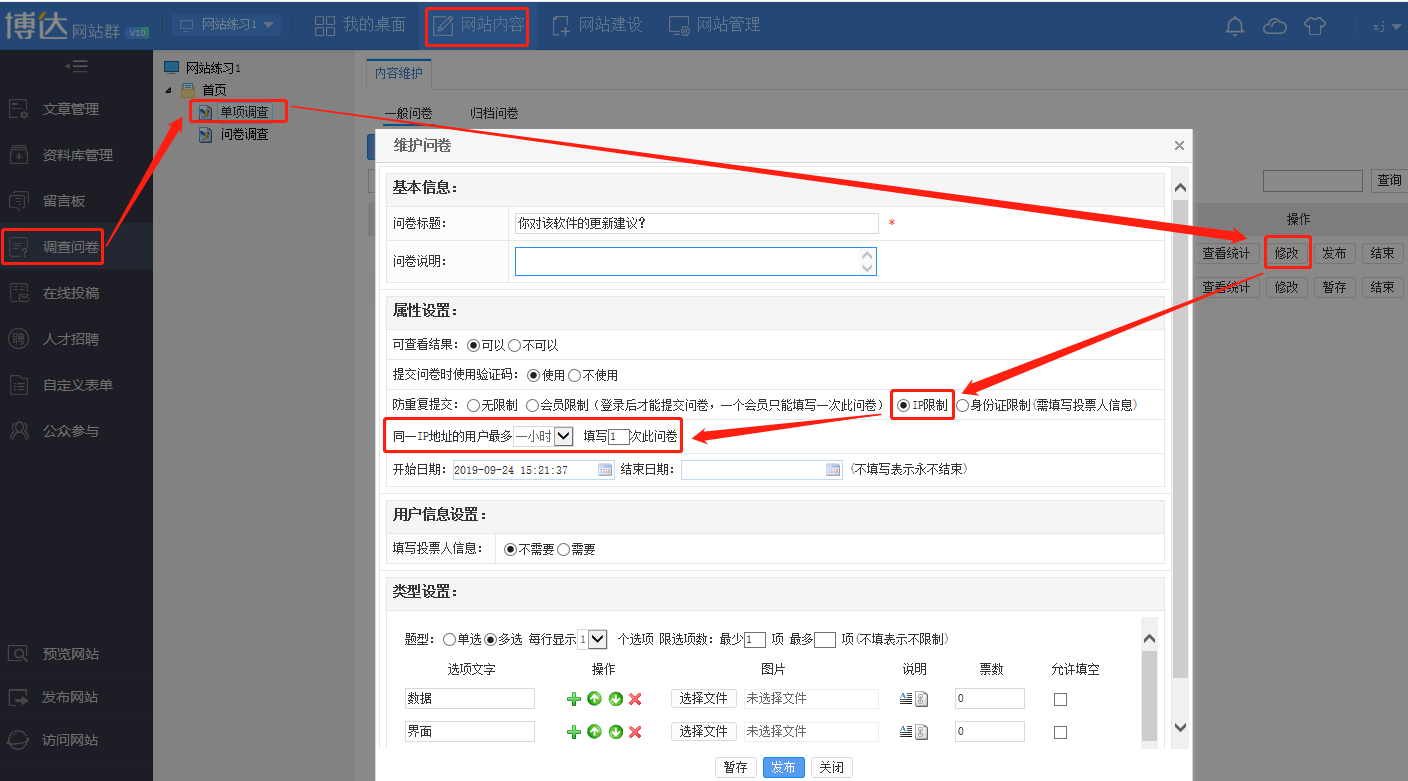This screenshot has width=1408, height=781.
Task: Check 允许填空 box for 数据 row
Action: 1060,699
